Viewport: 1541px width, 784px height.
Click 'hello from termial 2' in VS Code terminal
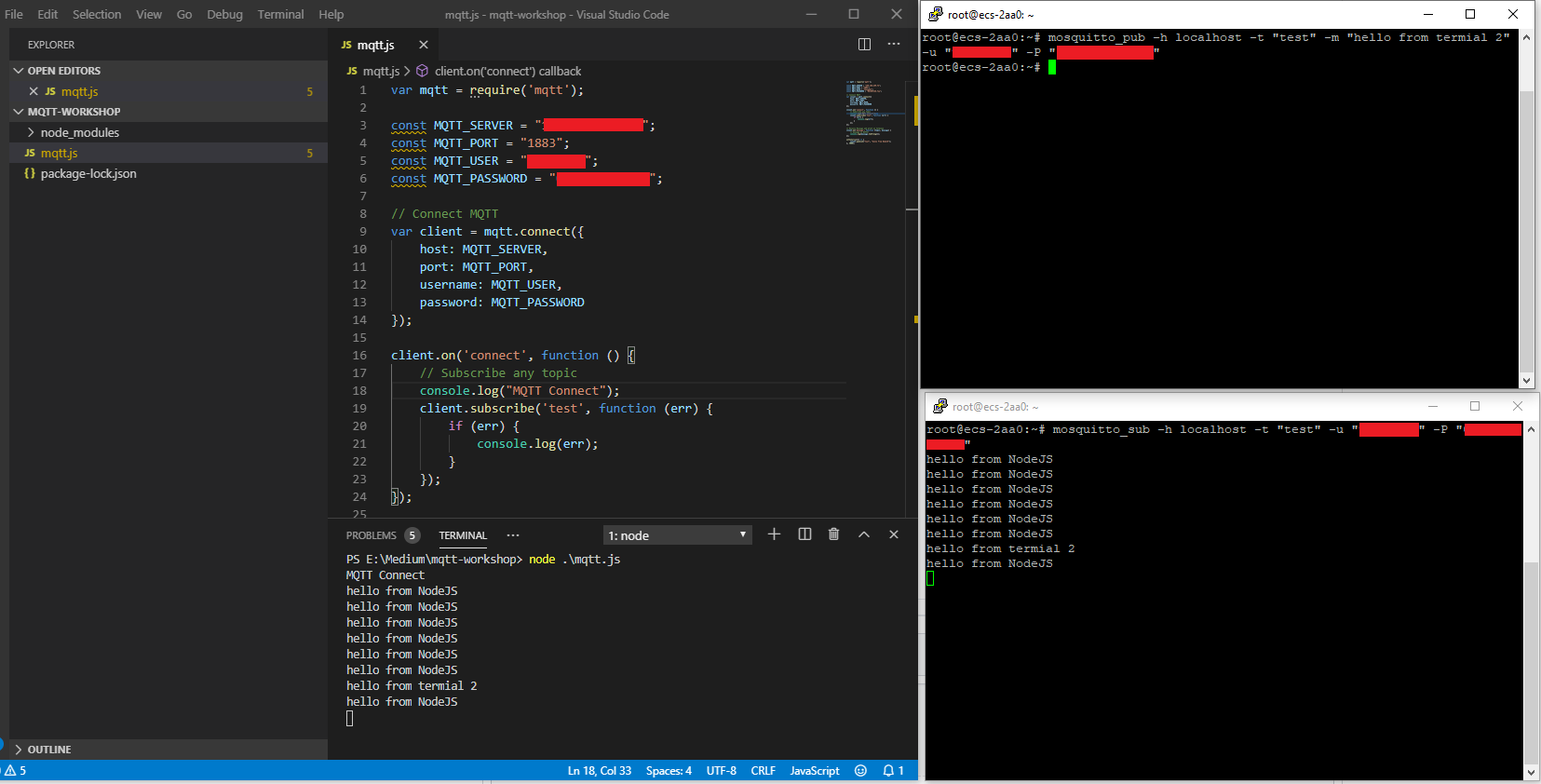(x=412, y=685)
